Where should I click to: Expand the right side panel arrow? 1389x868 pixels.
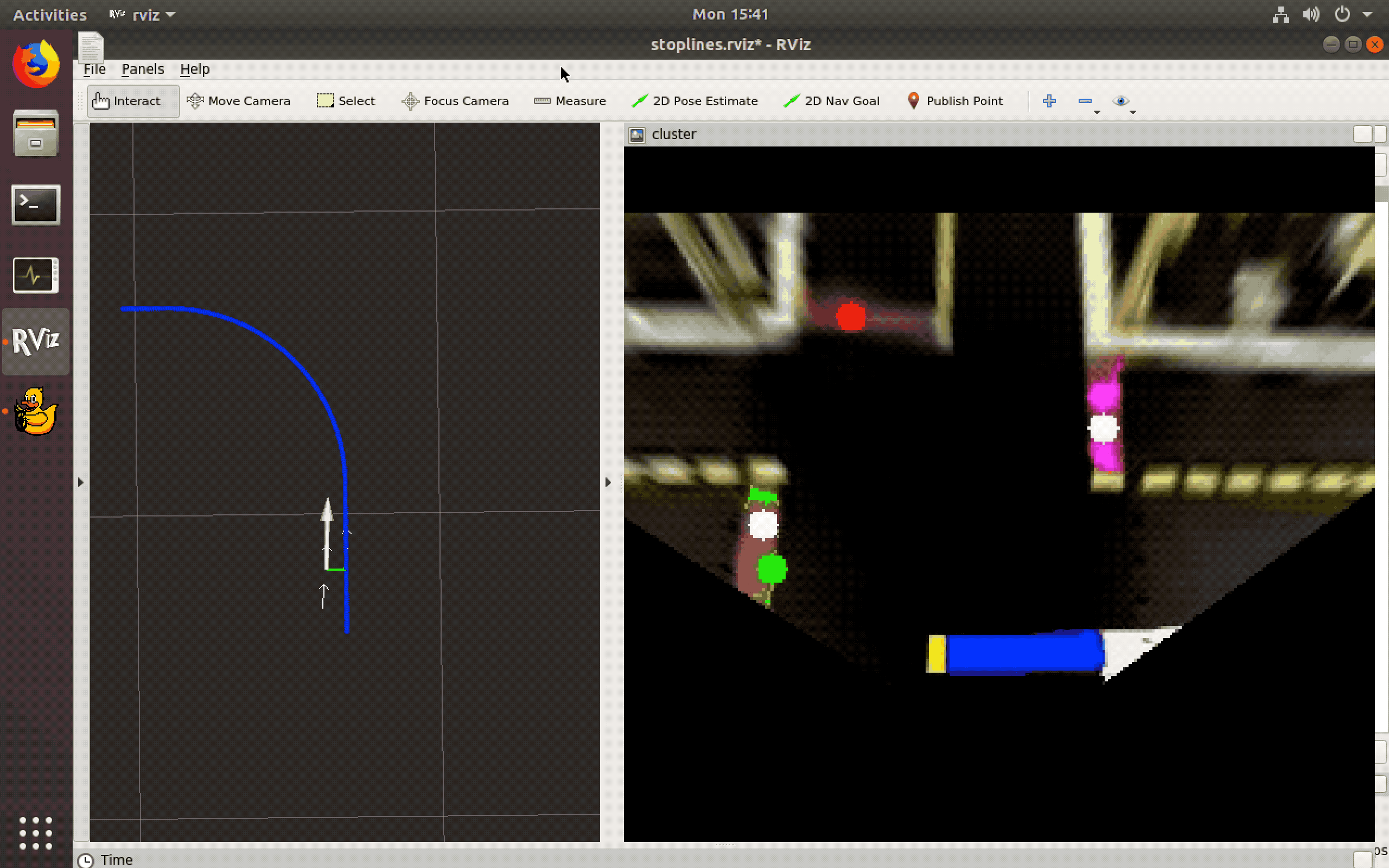608,482
